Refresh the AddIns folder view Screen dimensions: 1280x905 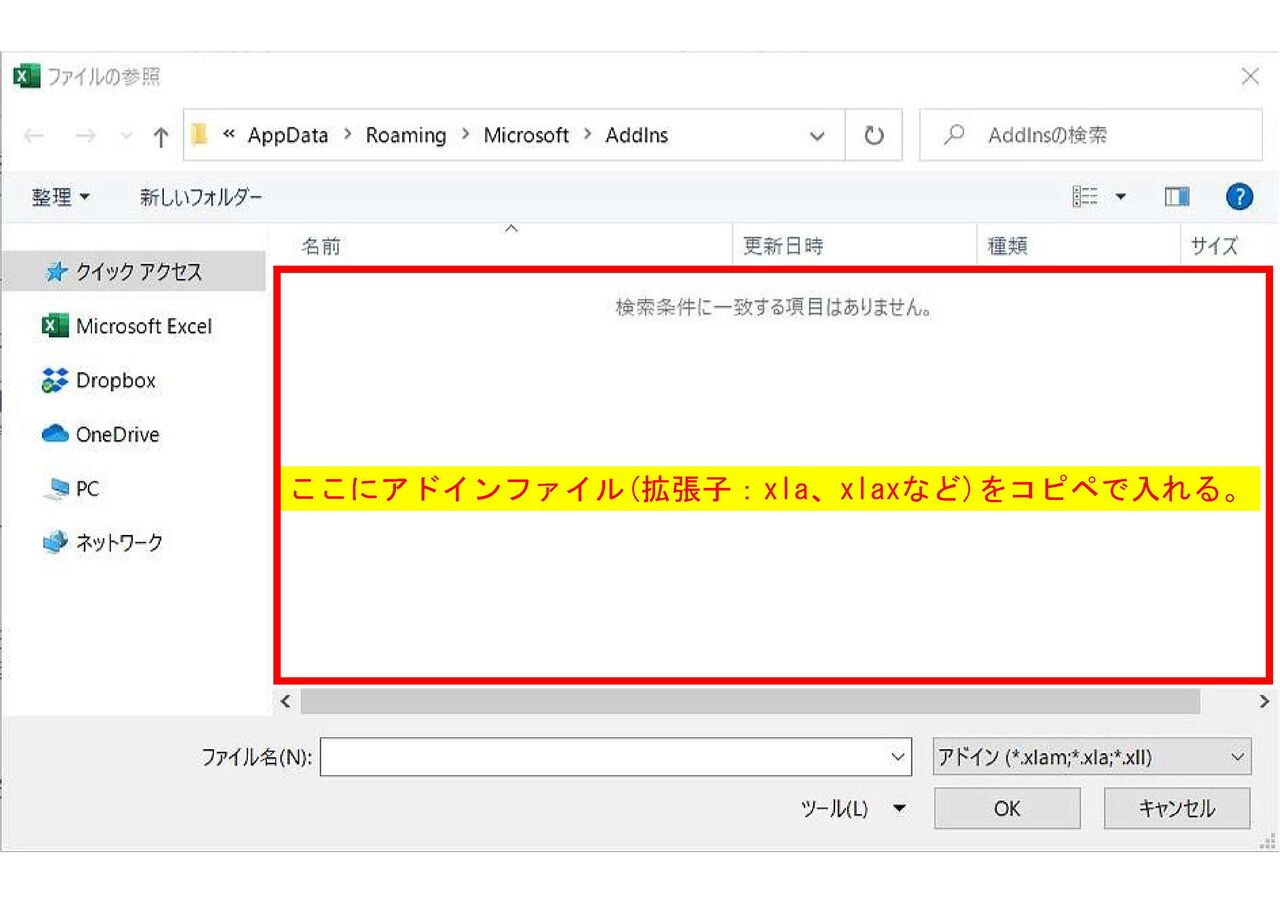(873, 135)
